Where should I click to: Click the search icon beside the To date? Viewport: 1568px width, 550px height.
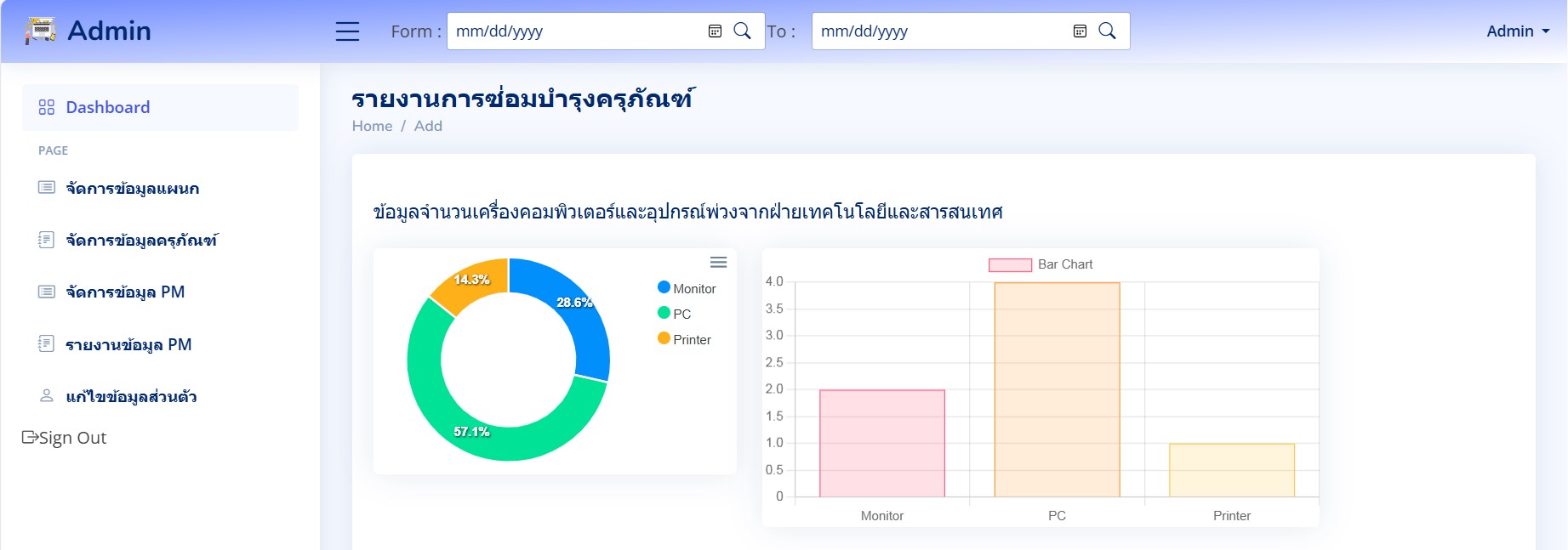pyautogui.click(x=1107, y=31)
